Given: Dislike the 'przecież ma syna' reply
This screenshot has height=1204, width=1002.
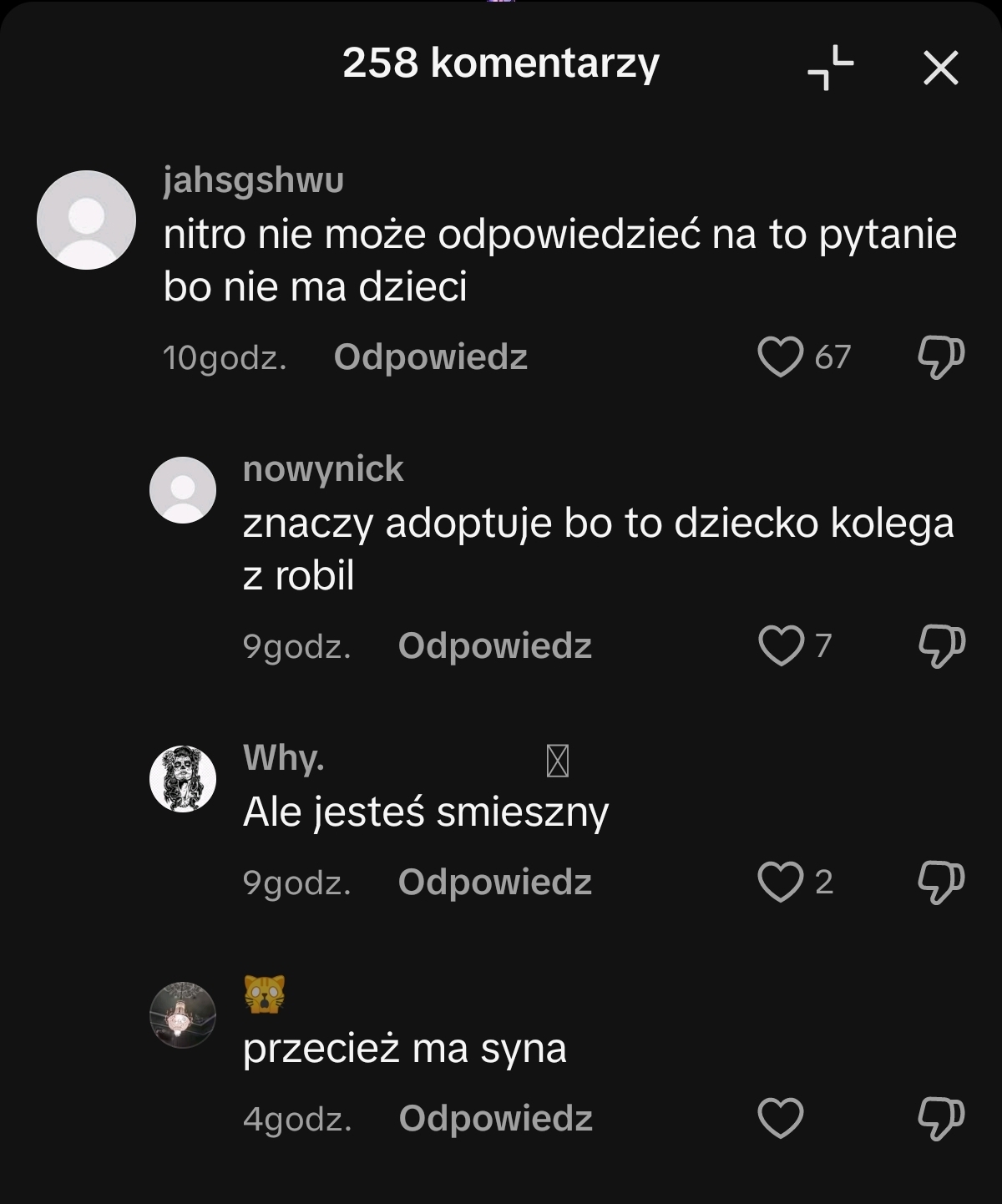Looking at the screenshot, I should click(941, 1118).
